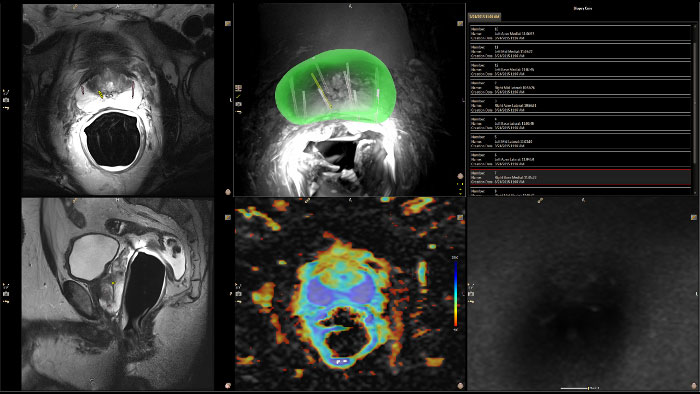Image resolution: width=700 pixels, height=394 pixels.
Task: Click the square corner icon above the sagittal view's right edge
Action: (228, 217)
